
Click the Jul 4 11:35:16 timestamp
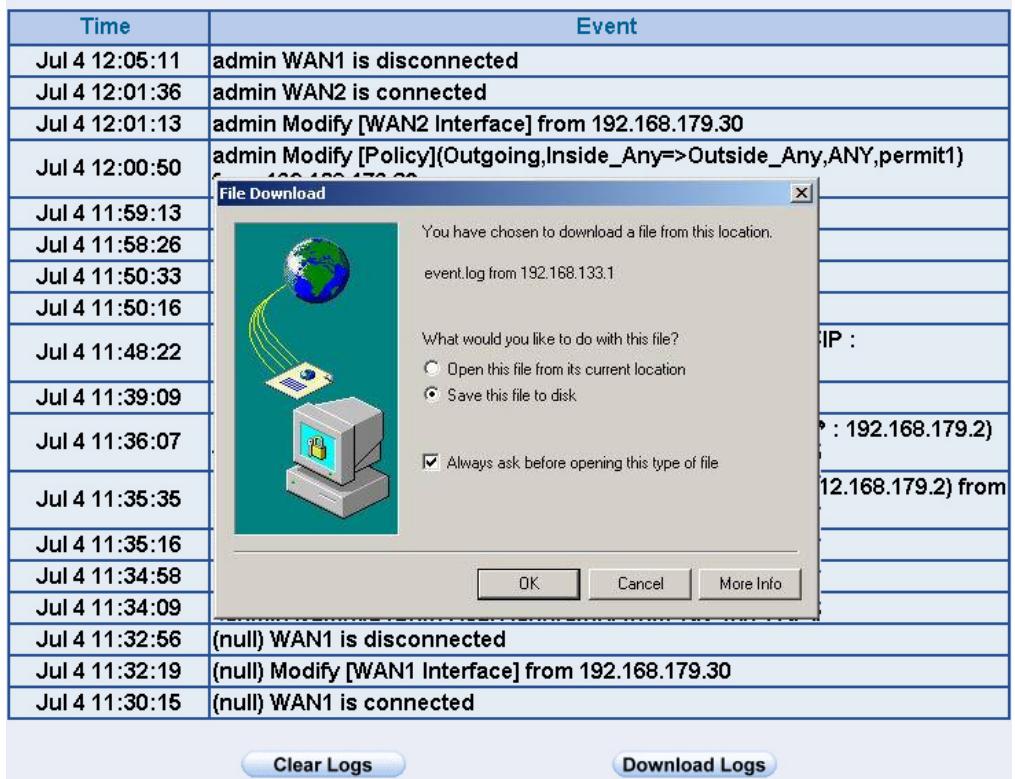coord(108,545)
